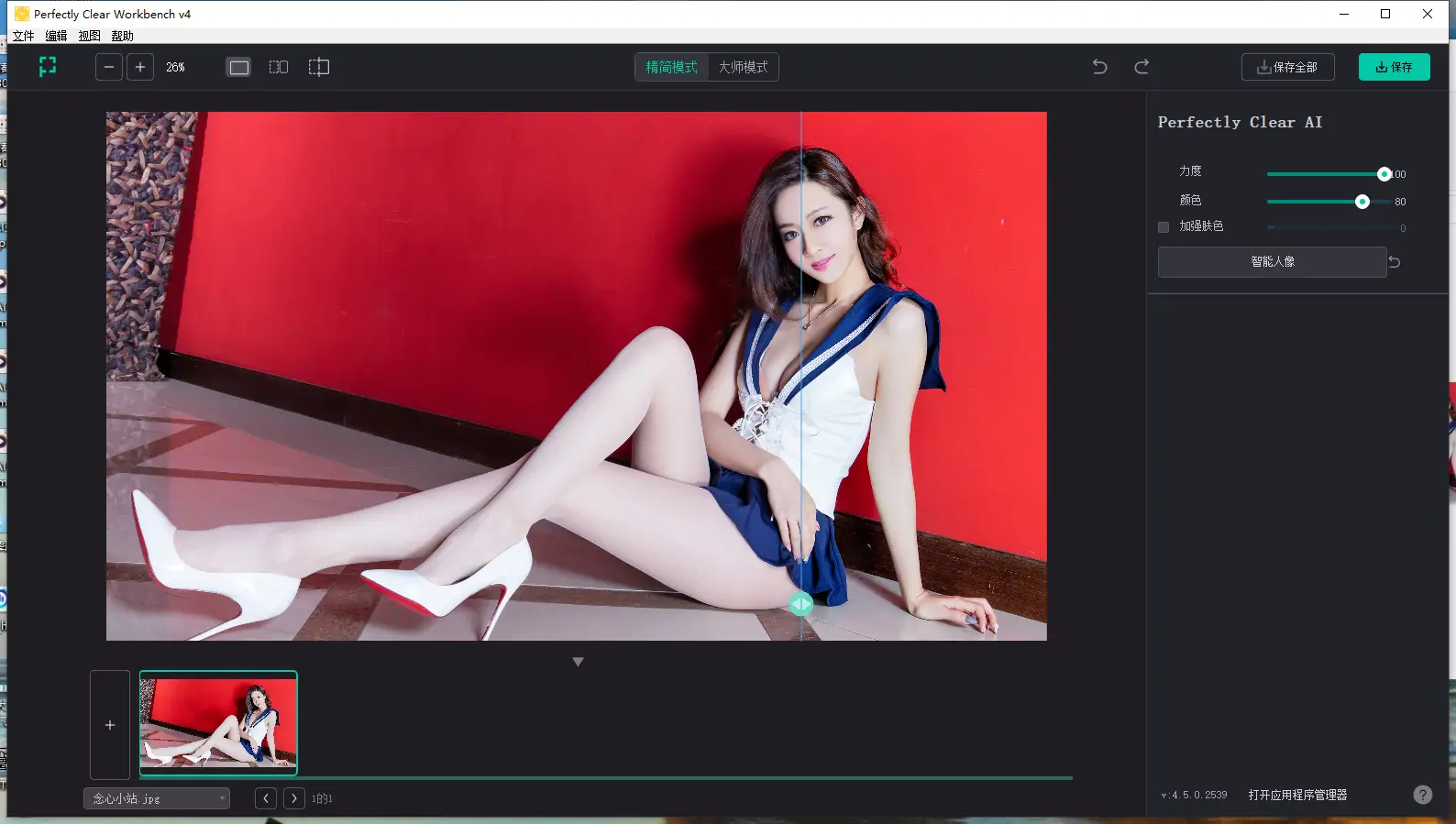Screen dimensions: 1456x824
Task: Zoom out with the minus button
Action: [109, 67]
